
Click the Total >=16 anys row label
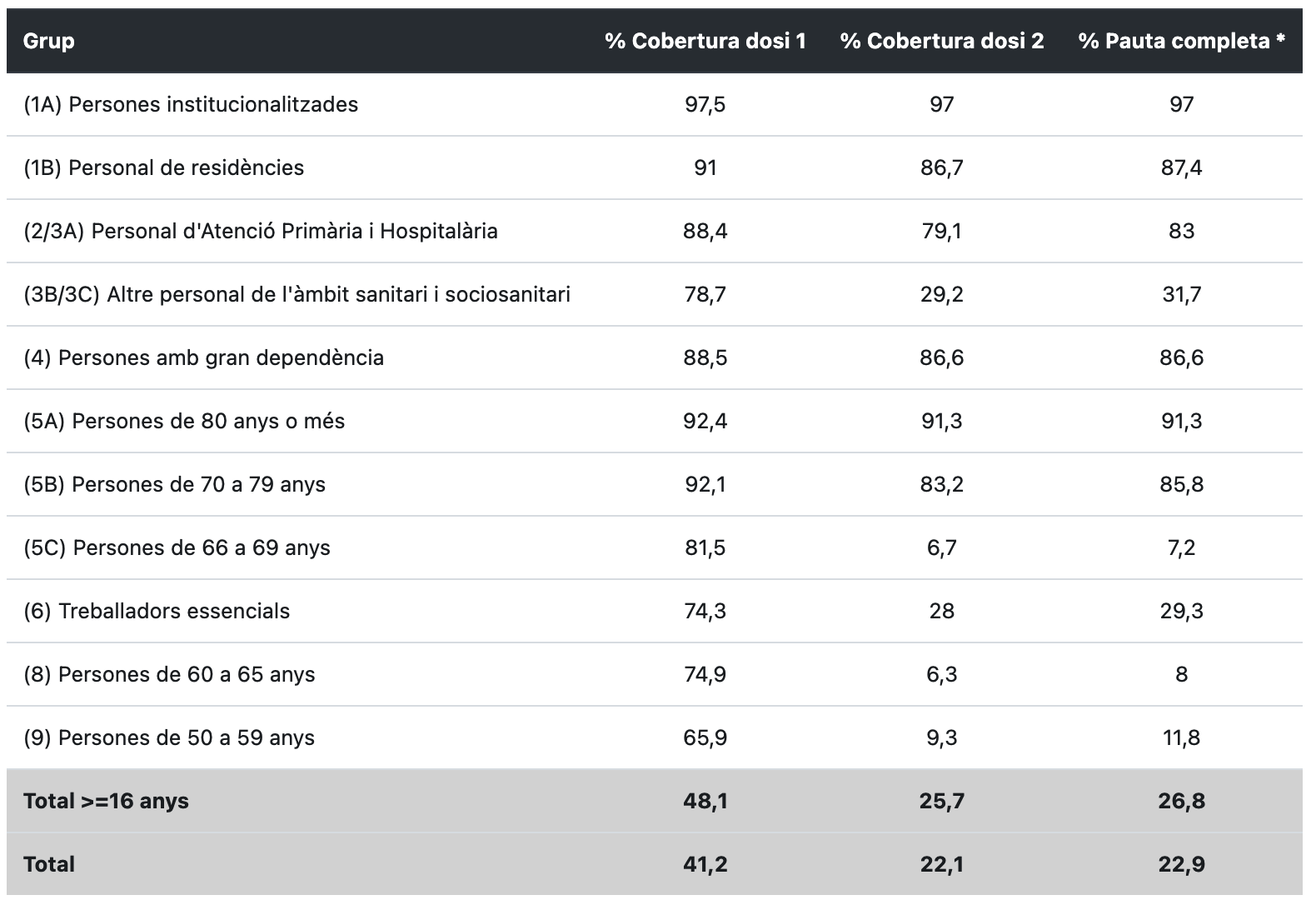coord(106,801)
